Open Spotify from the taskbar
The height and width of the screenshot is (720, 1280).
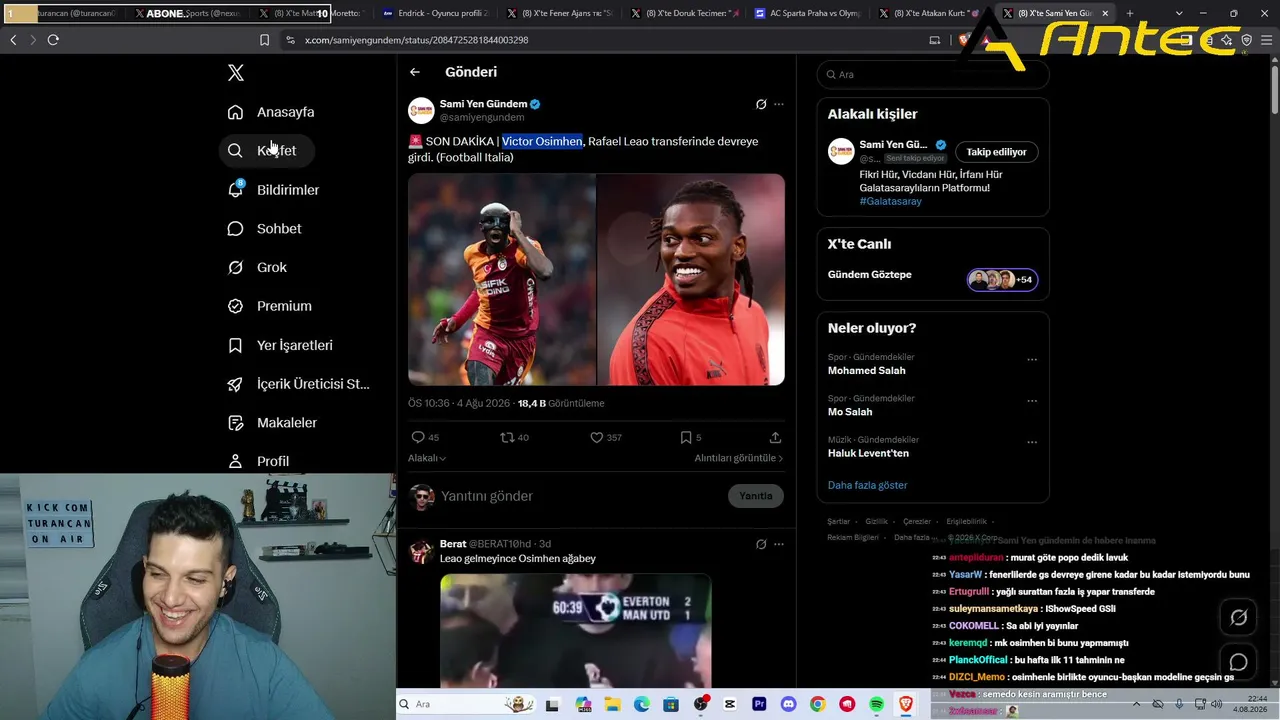(877, 705)
